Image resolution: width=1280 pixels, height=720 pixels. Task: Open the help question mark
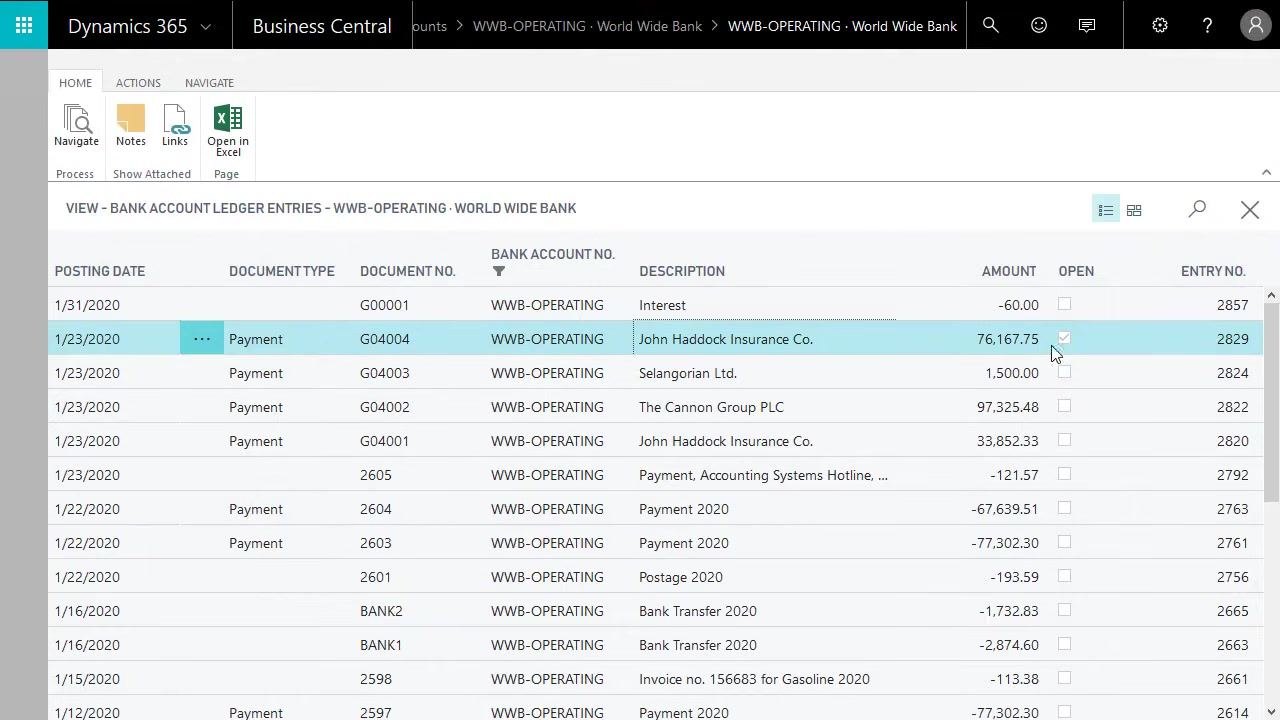(x=1207, y=25)
